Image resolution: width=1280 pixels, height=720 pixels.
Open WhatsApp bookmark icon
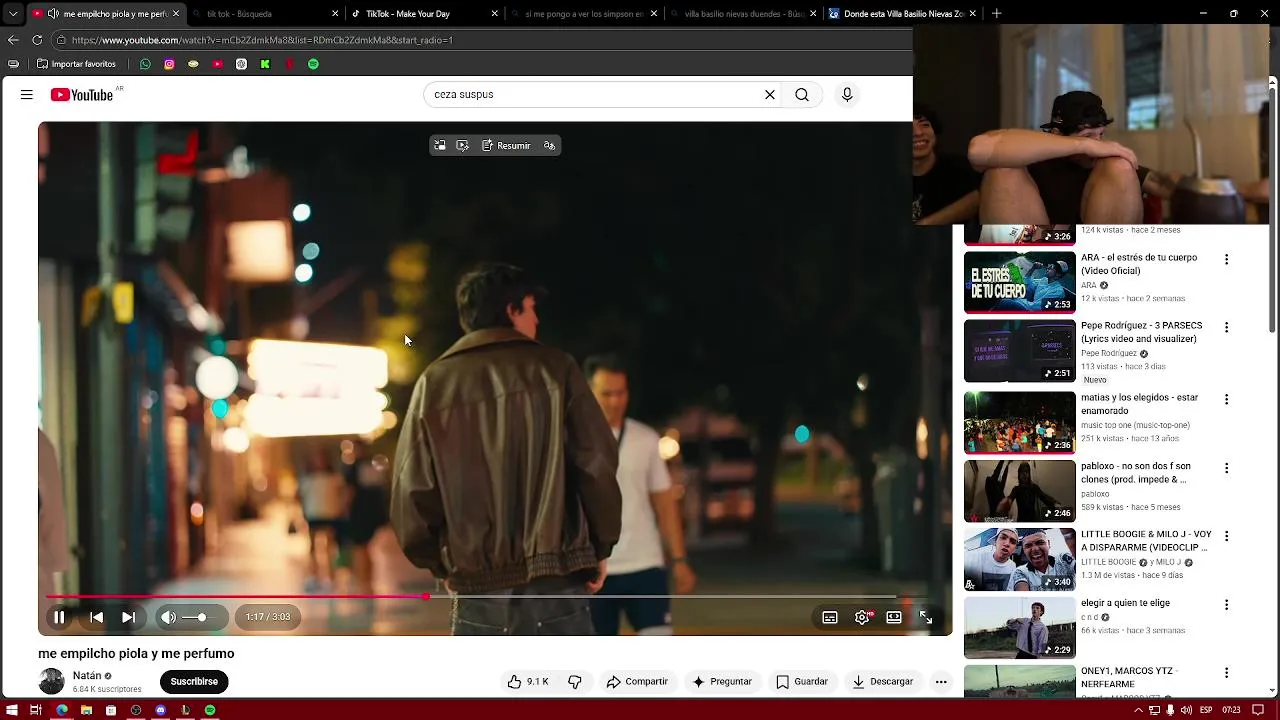(145, 64)
